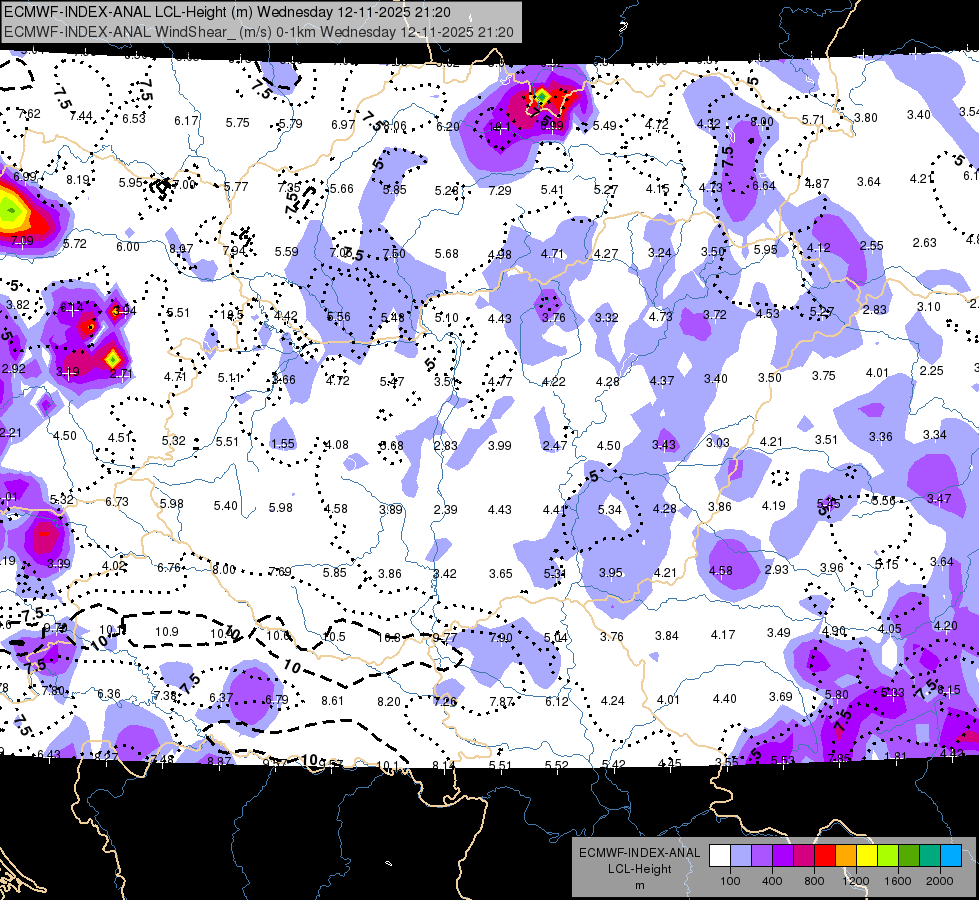Click the wind shear value 10.9
This screenshot has width=979, height=900.
coord(167,632)
